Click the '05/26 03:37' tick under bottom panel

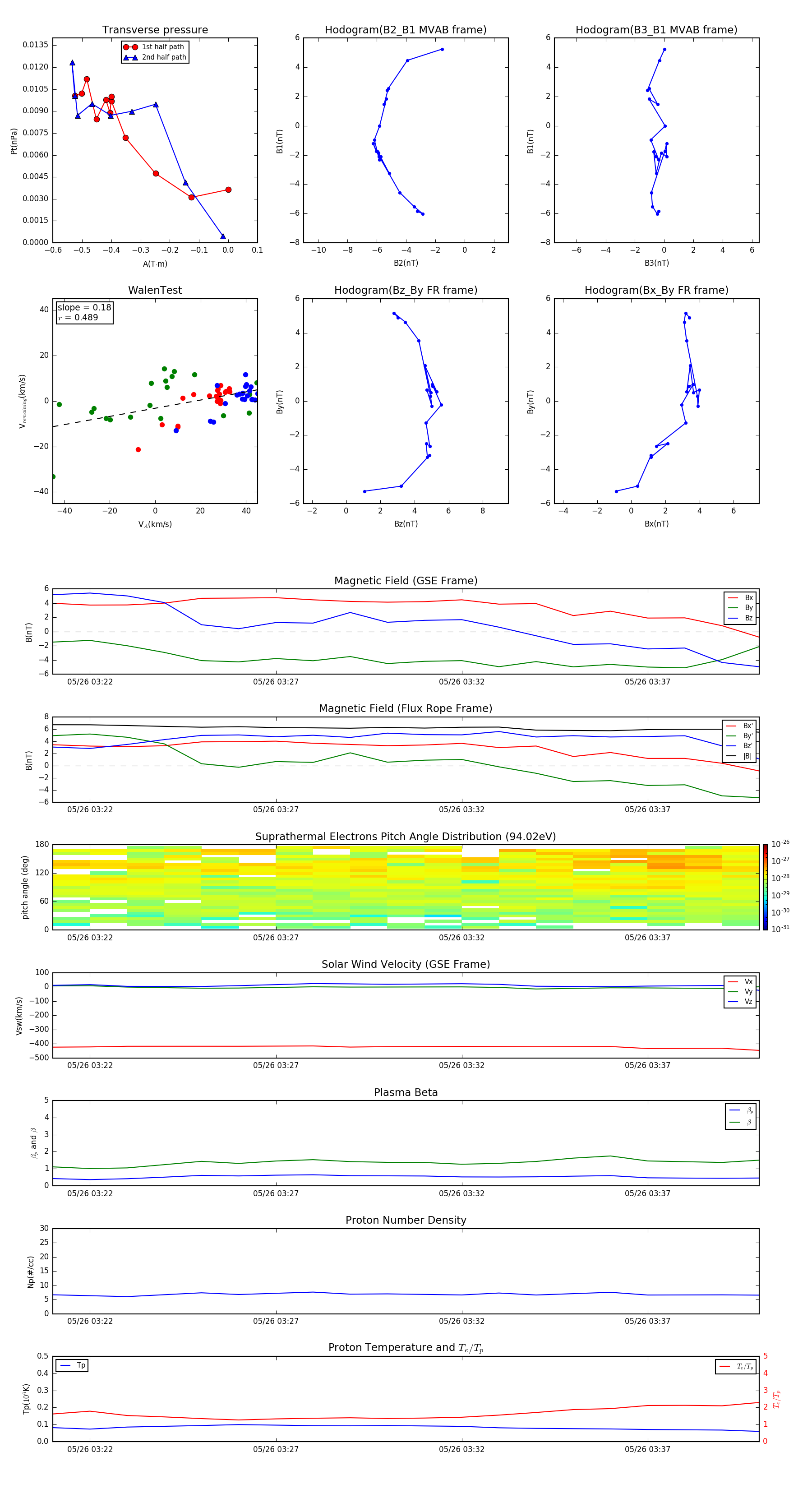[x=647, y=1449]
